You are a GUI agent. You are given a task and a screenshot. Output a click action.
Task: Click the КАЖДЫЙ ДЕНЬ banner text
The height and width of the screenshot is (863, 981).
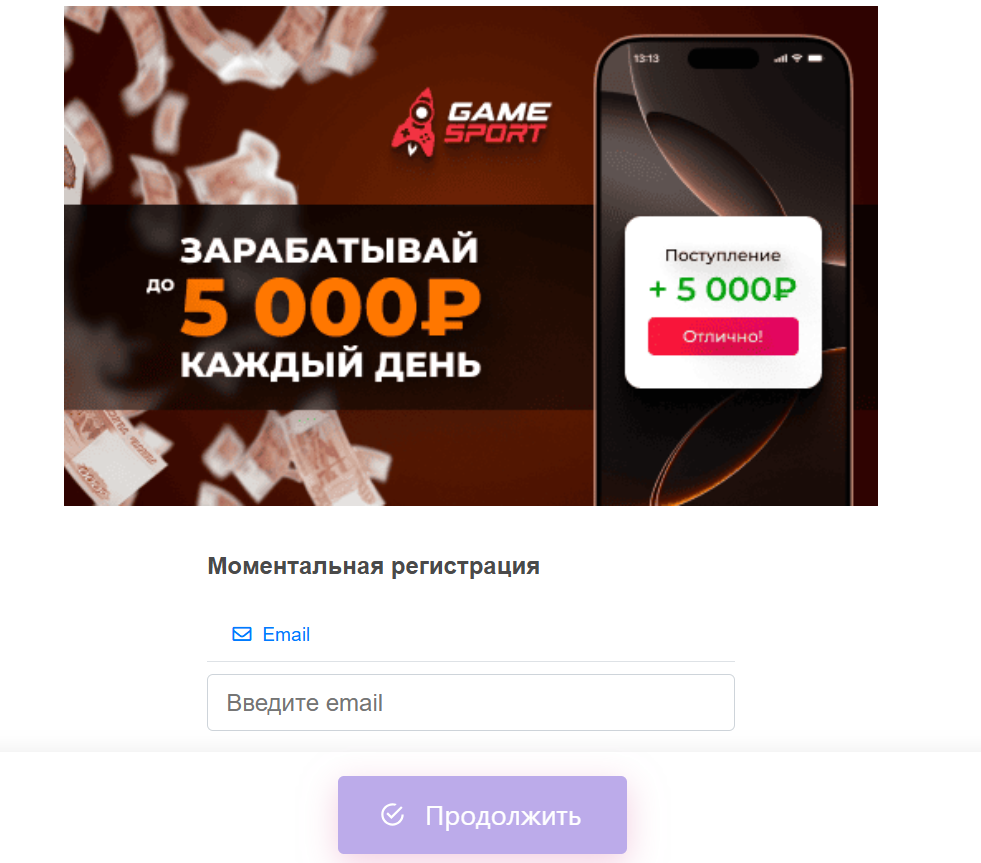330,364
